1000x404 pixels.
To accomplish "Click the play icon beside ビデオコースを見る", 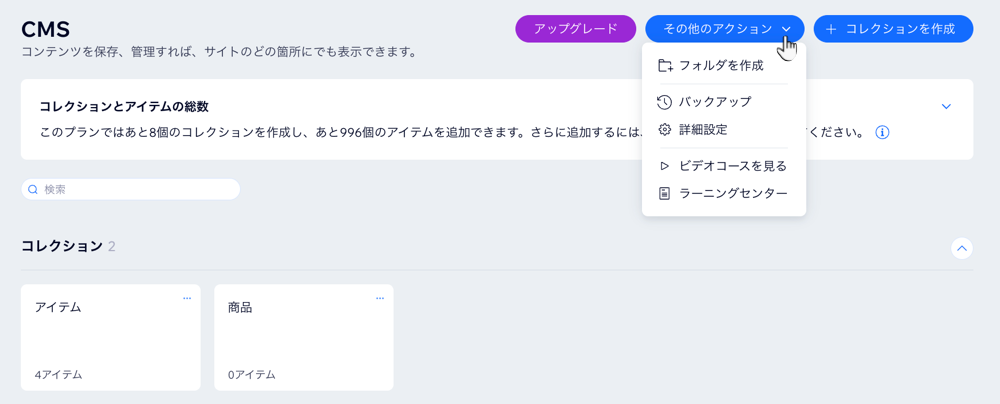I will point(665,166).
